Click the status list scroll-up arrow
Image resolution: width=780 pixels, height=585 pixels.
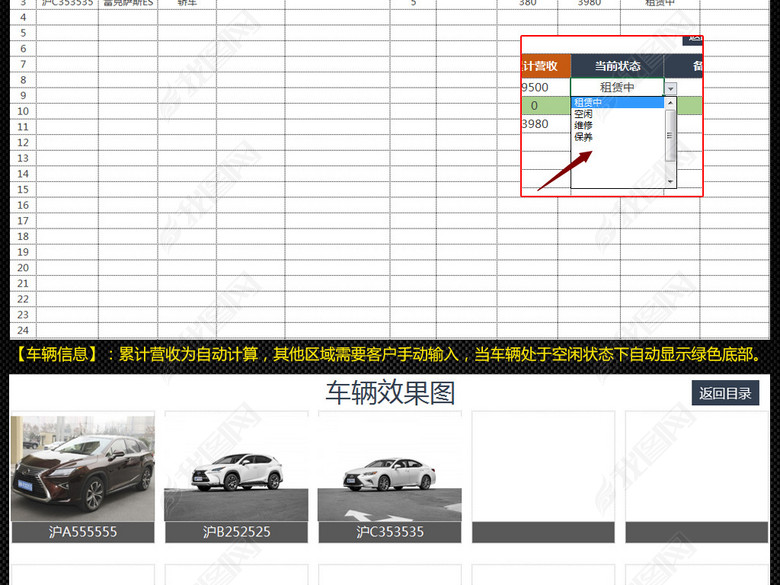click(670, 103)
